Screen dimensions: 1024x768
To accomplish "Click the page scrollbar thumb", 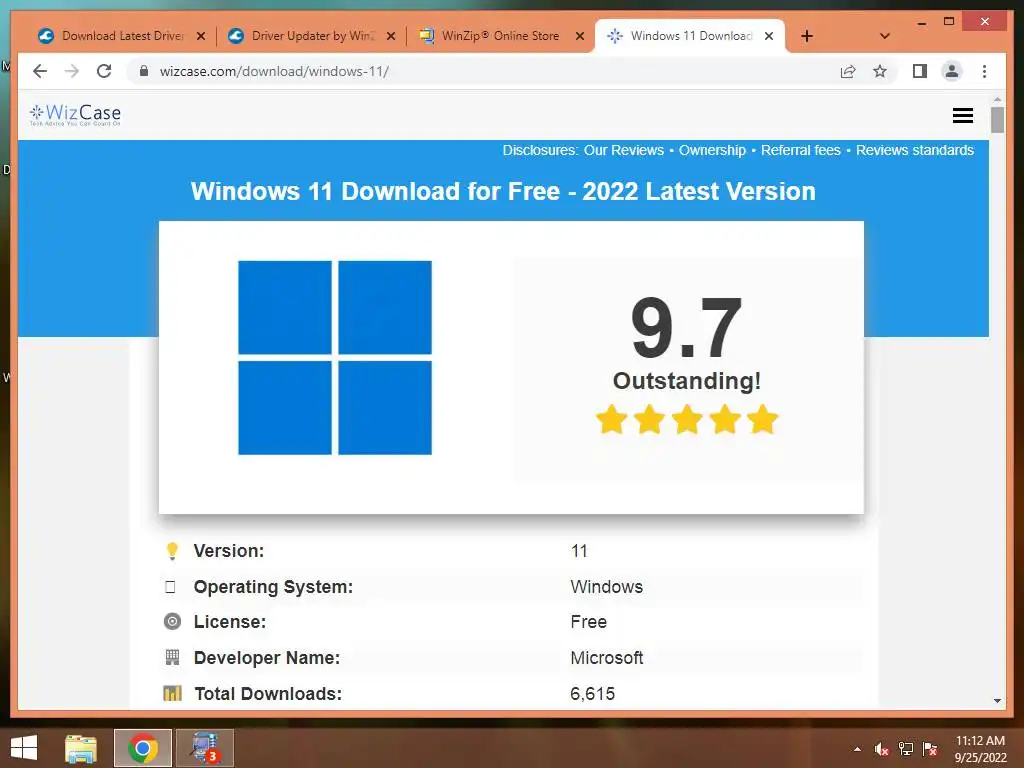I will pyautogui.click(x=997, y=120).
